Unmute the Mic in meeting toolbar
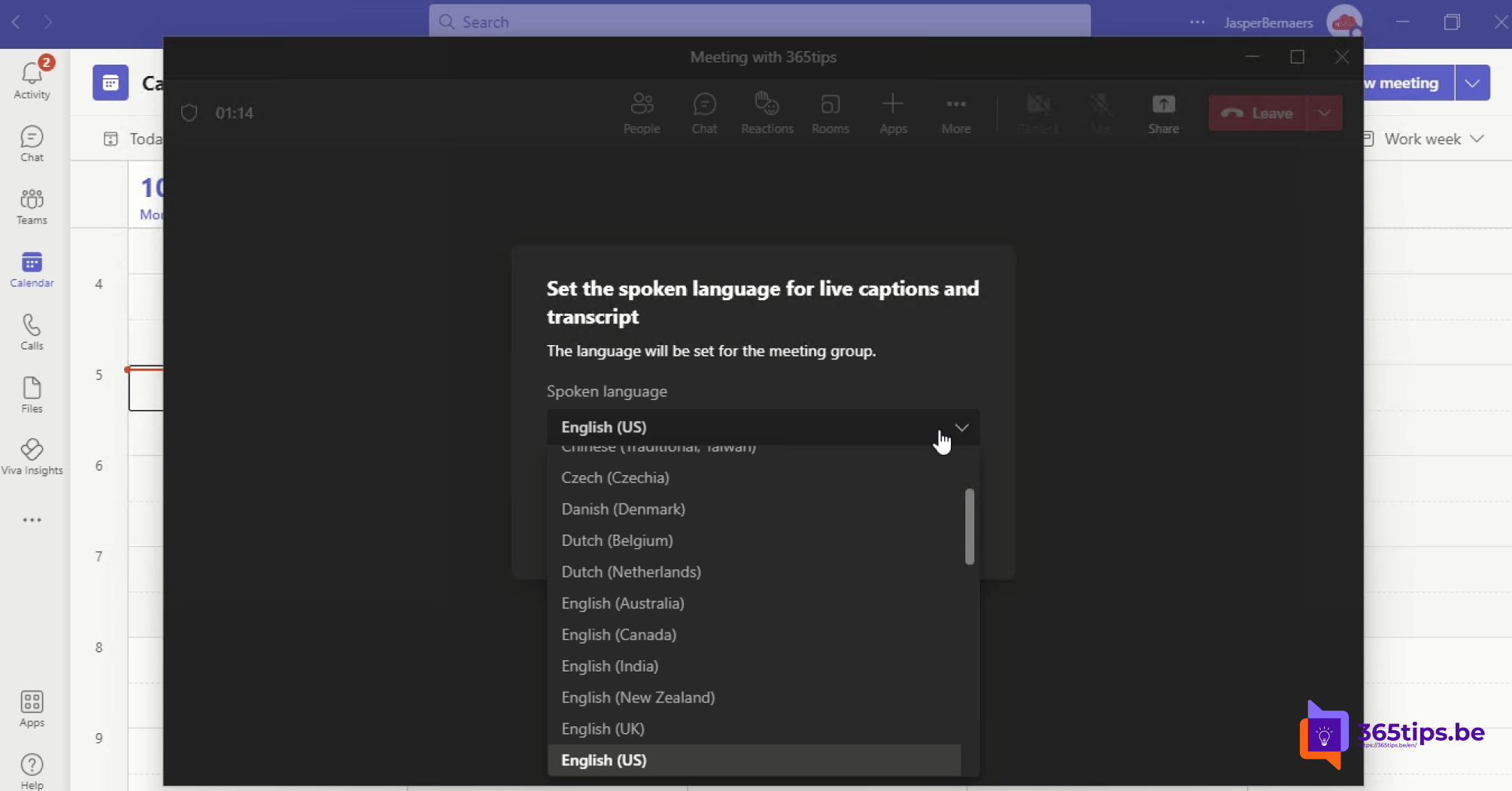This screenshot has height=791, width=1512. pyautogui.click(x=1101, y=114)
